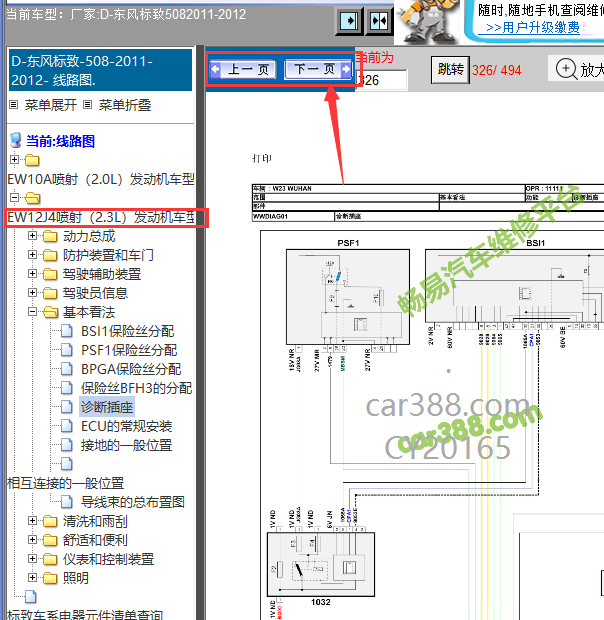Collapse the EW12J4喷射 (2.3L) folder node
This screenshot has height=620, width=604.
pos(15,197)
